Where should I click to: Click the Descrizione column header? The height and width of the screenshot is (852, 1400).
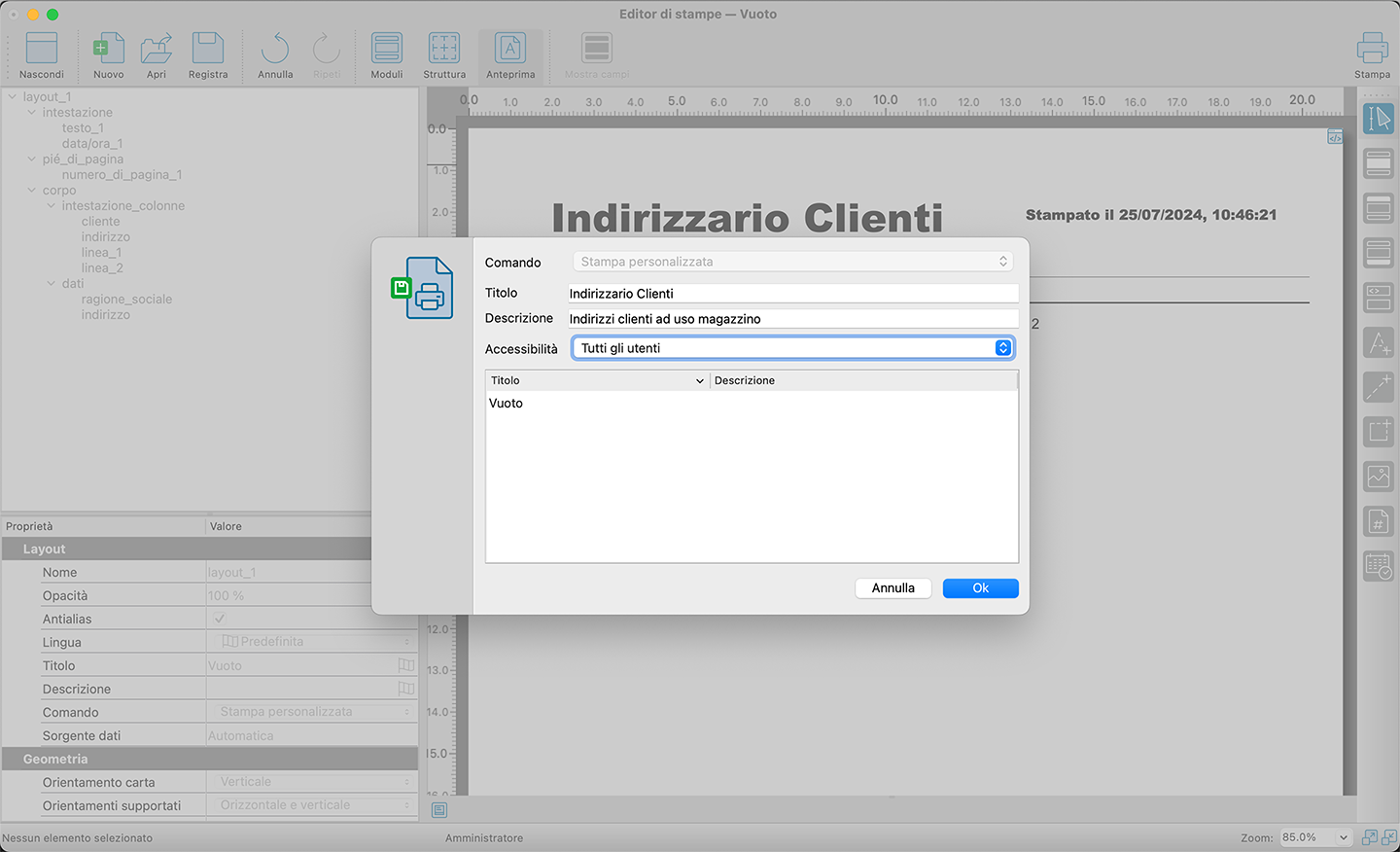point(863,380)
